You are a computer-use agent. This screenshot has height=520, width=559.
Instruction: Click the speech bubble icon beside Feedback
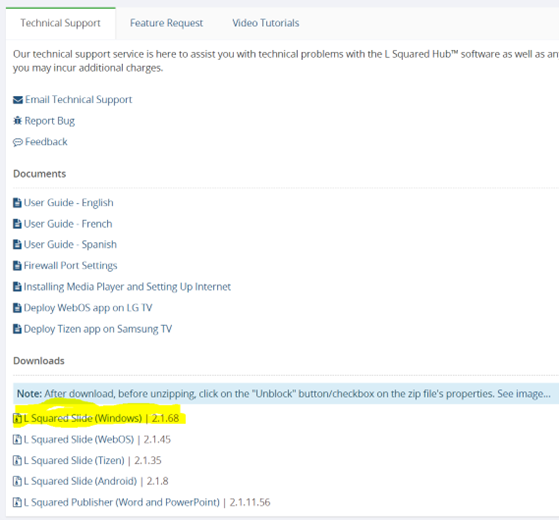pos(18,142)
